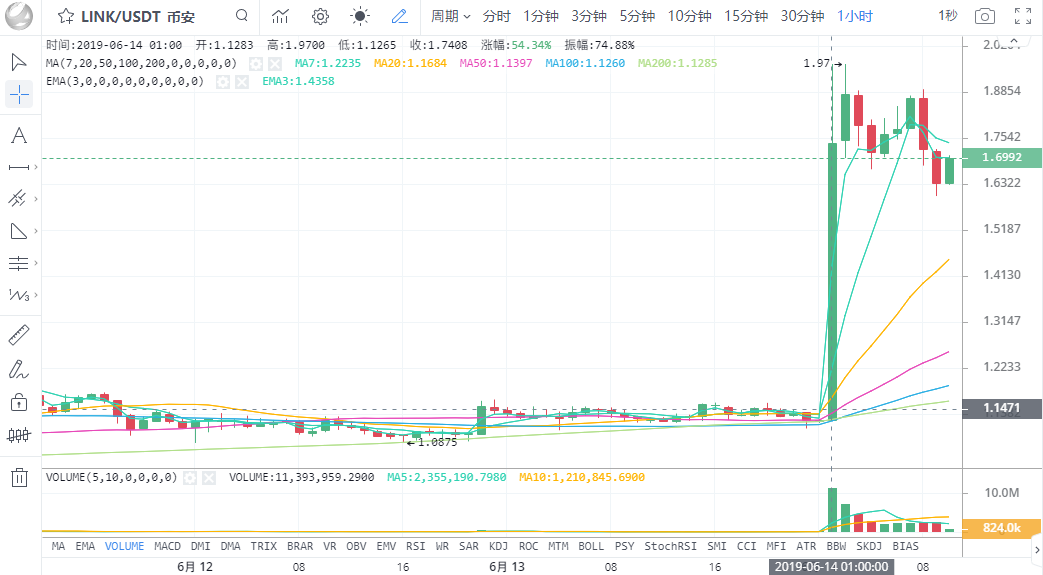
Task: Add the BOLL indicator
Action: [591, 546]
